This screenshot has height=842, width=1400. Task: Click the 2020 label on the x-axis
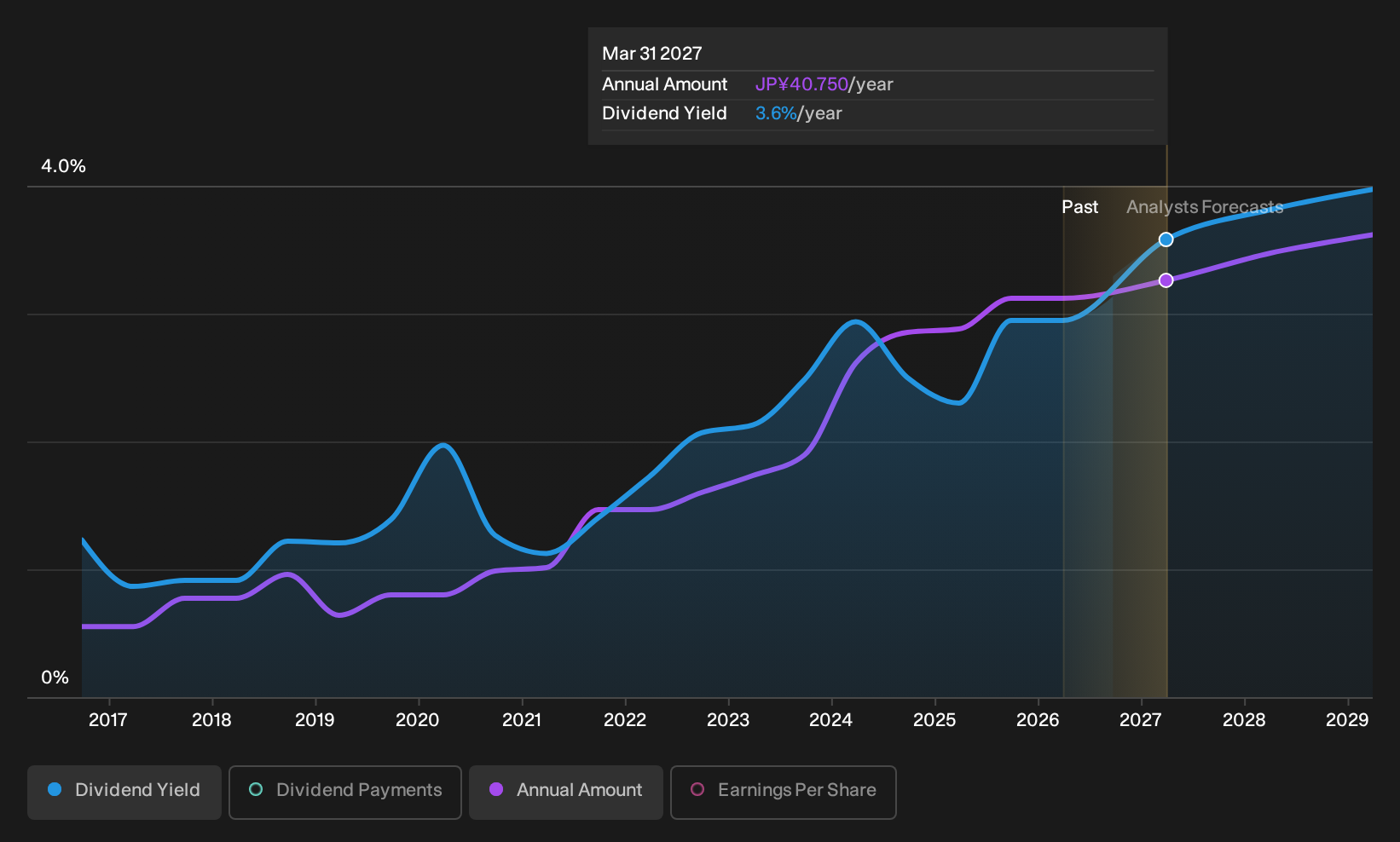point(418,720)
